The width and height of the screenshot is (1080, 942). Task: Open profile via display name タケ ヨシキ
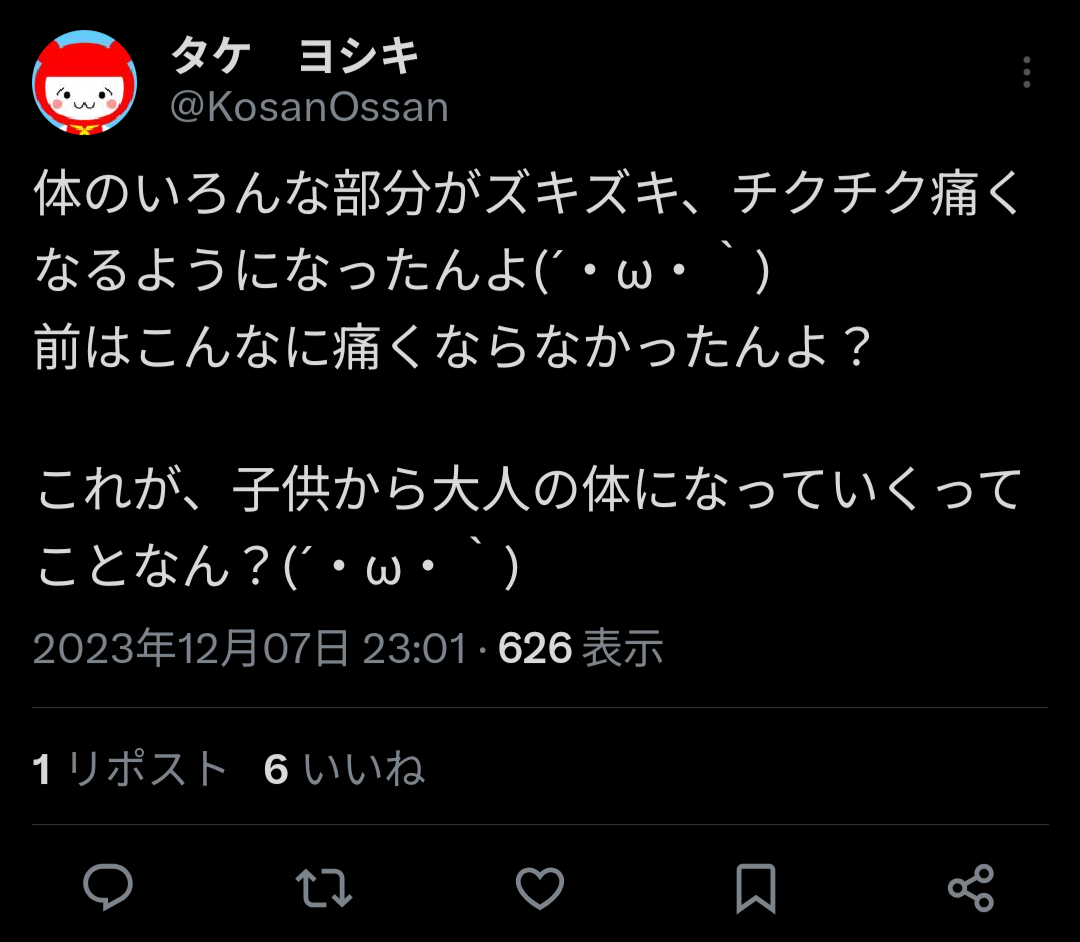(x=295, y=56)
